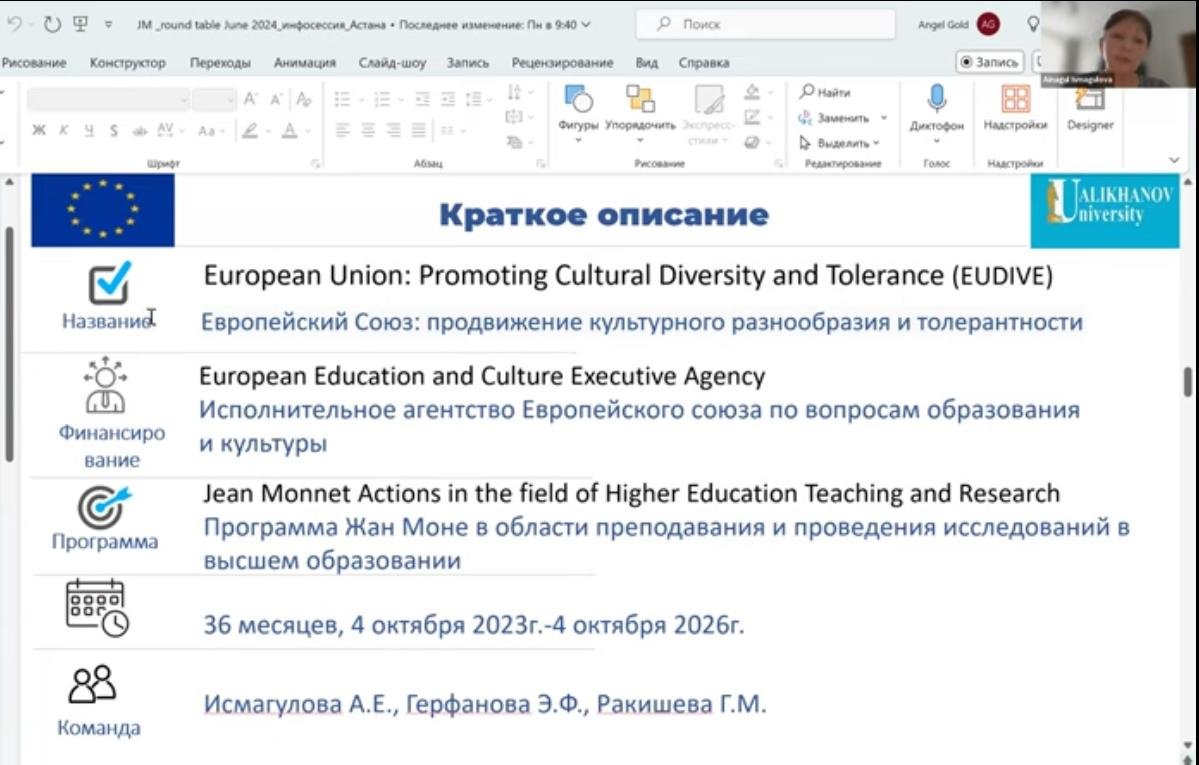1199x765 pixels.
Task: Toggle bold (Ж) formatting
Action: click(x=39, y=131)
